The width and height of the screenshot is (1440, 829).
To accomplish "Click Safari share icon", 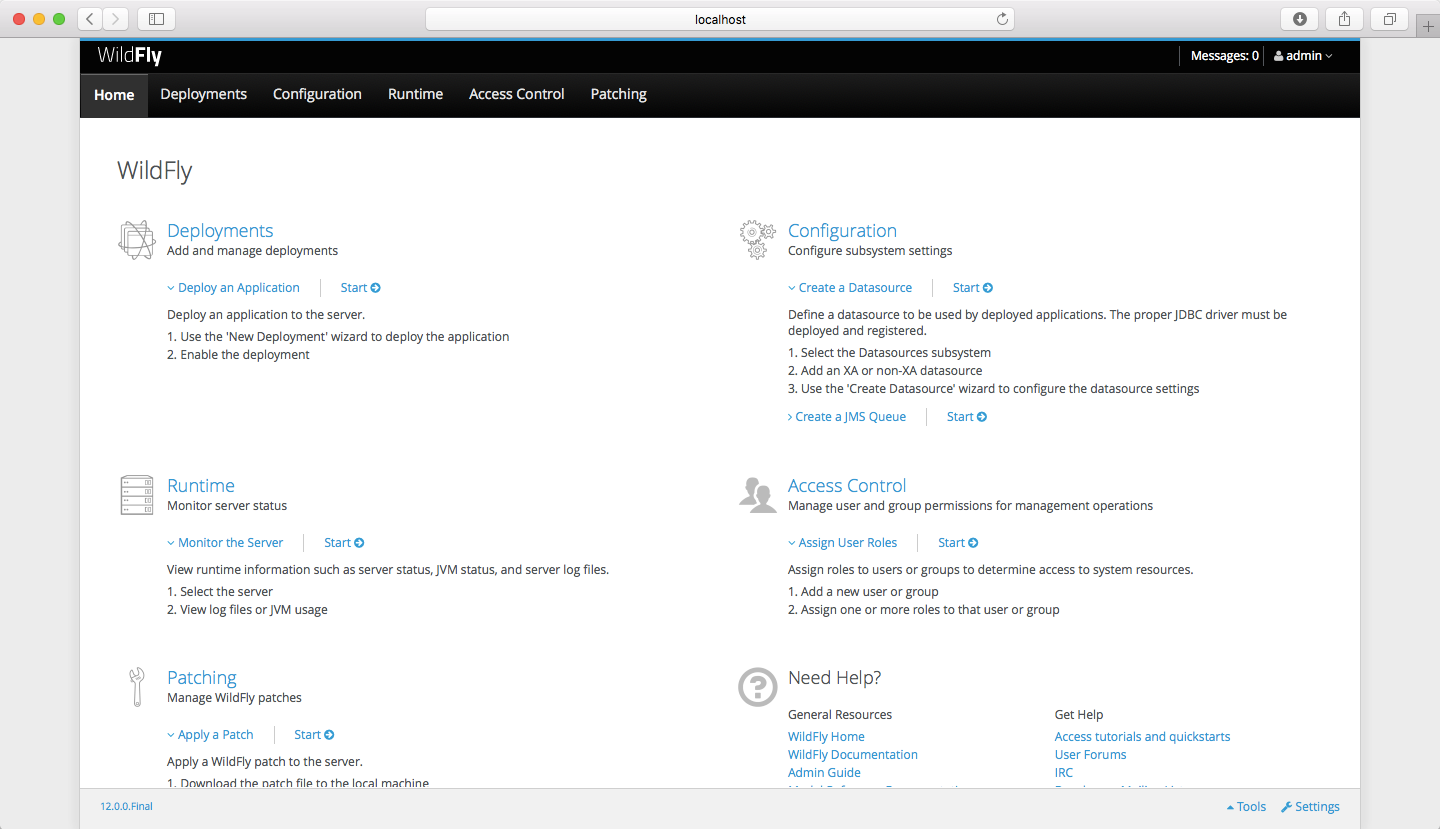I will (x=1345, y=19).
